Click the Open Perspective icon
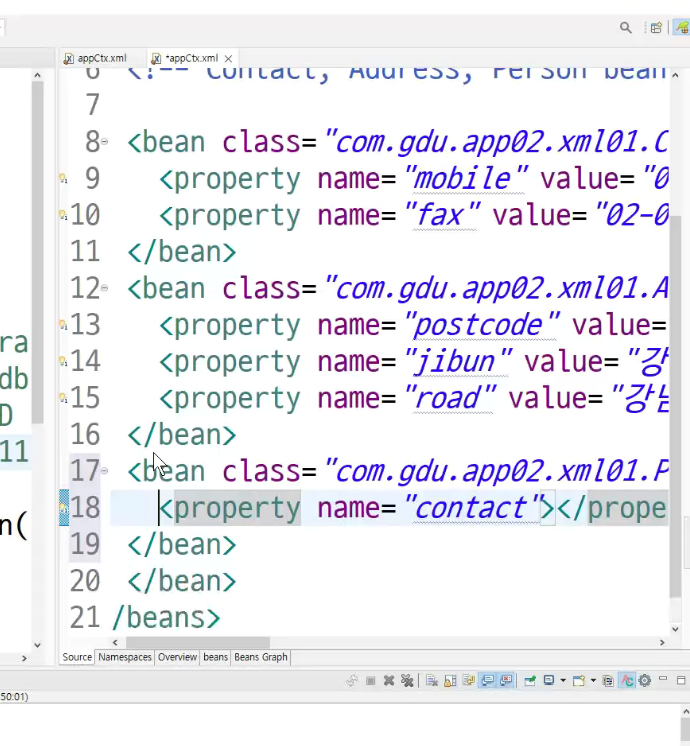The image size is (690, 746). (656, 28)
